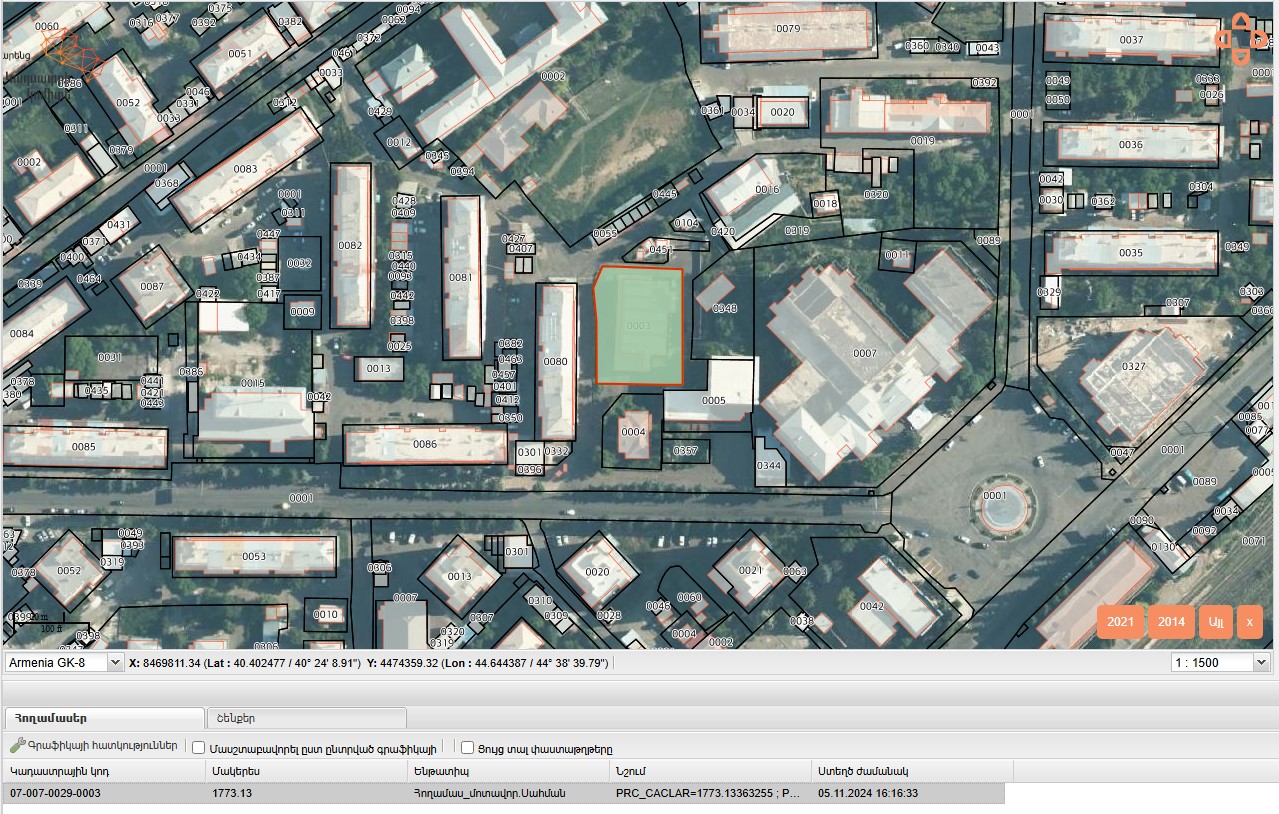Pan map up with top arrow

[1240, 21]
